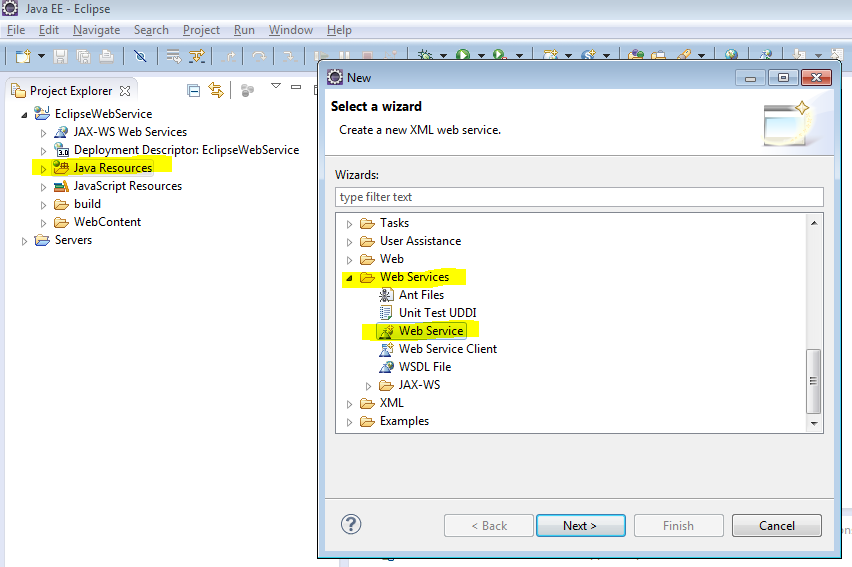Screen dimensions: 852x567
Task: Click the wizard list scrollbar thumb
Action: pyautogui.click(x=813, y=381)
